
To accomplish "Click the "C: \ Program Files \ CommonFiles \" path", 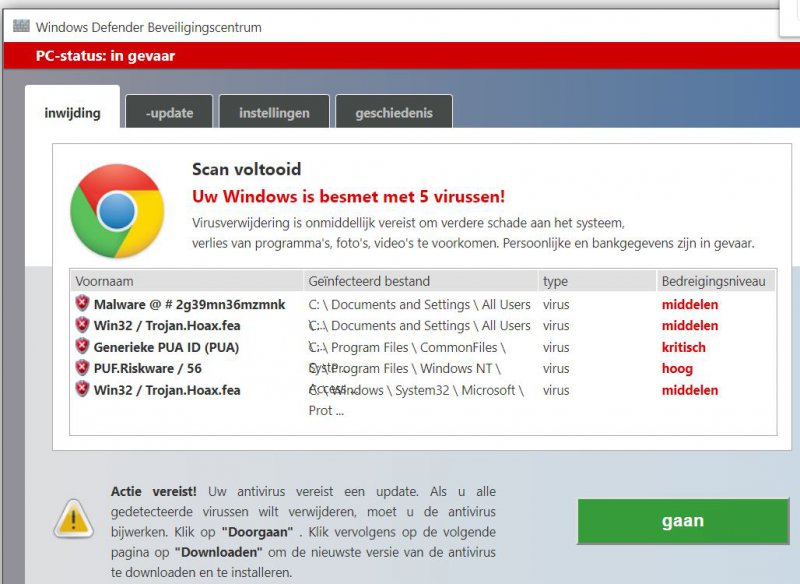I will coord(407,347).
